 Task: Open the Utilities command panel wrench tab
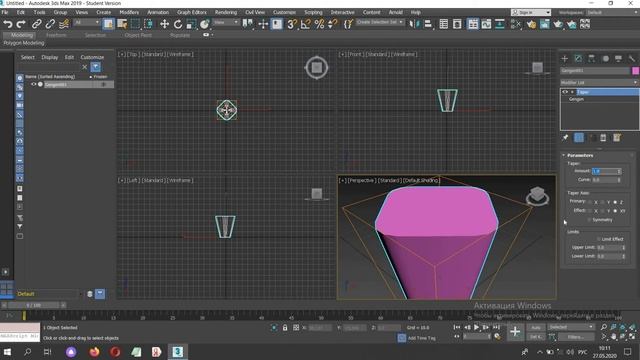pyautogui.click(x=631, y=59)
